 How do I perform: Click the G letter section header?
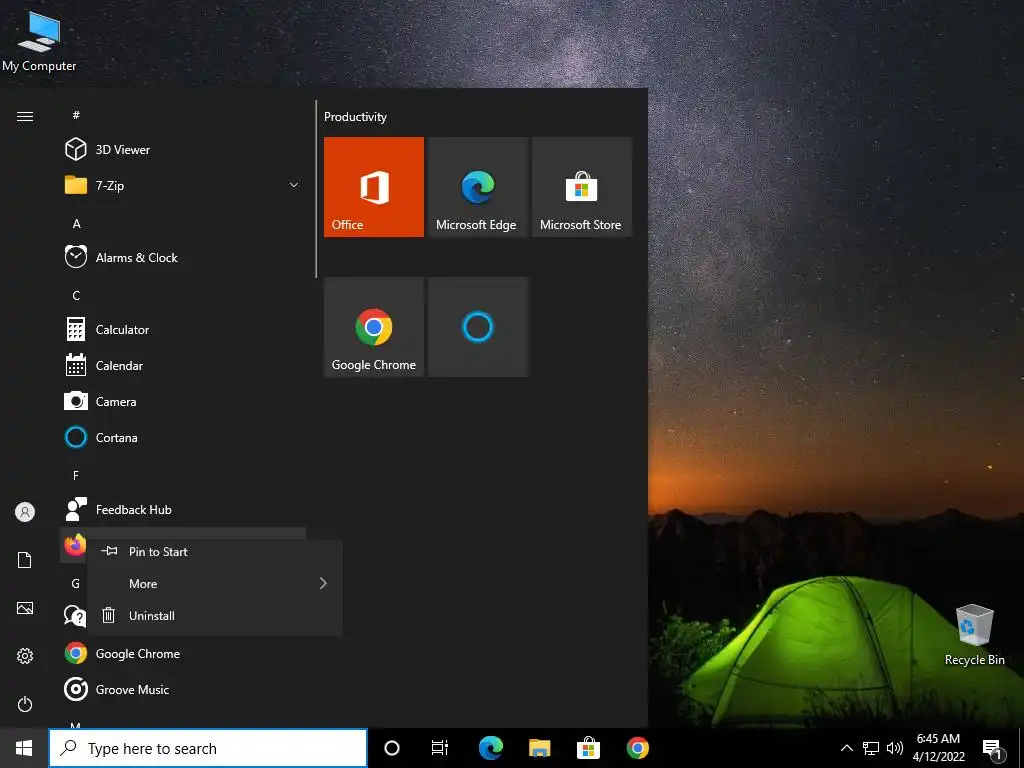(76, 584)
